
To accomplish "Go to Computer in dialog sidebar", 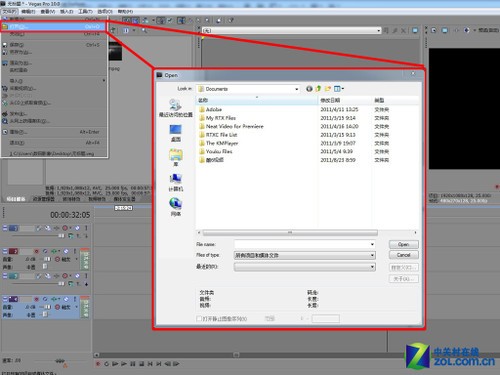I will pyautogui.click(x=175, y=182).
